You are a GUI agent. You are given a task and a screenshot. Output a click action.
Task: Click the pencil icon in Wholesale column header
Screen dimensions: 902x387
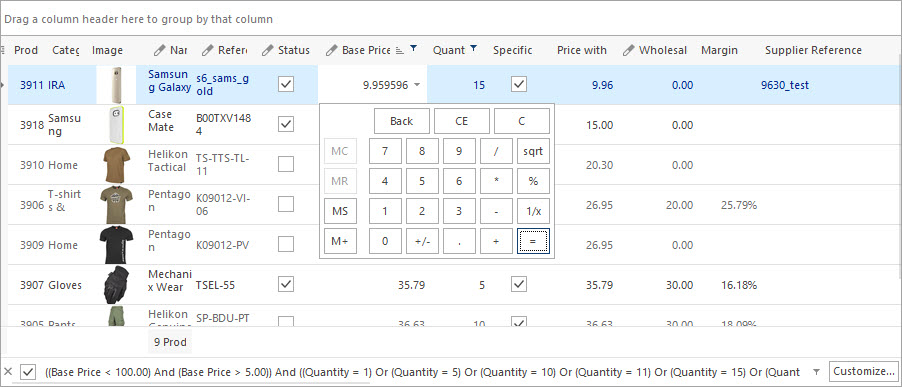click(629, 51)
